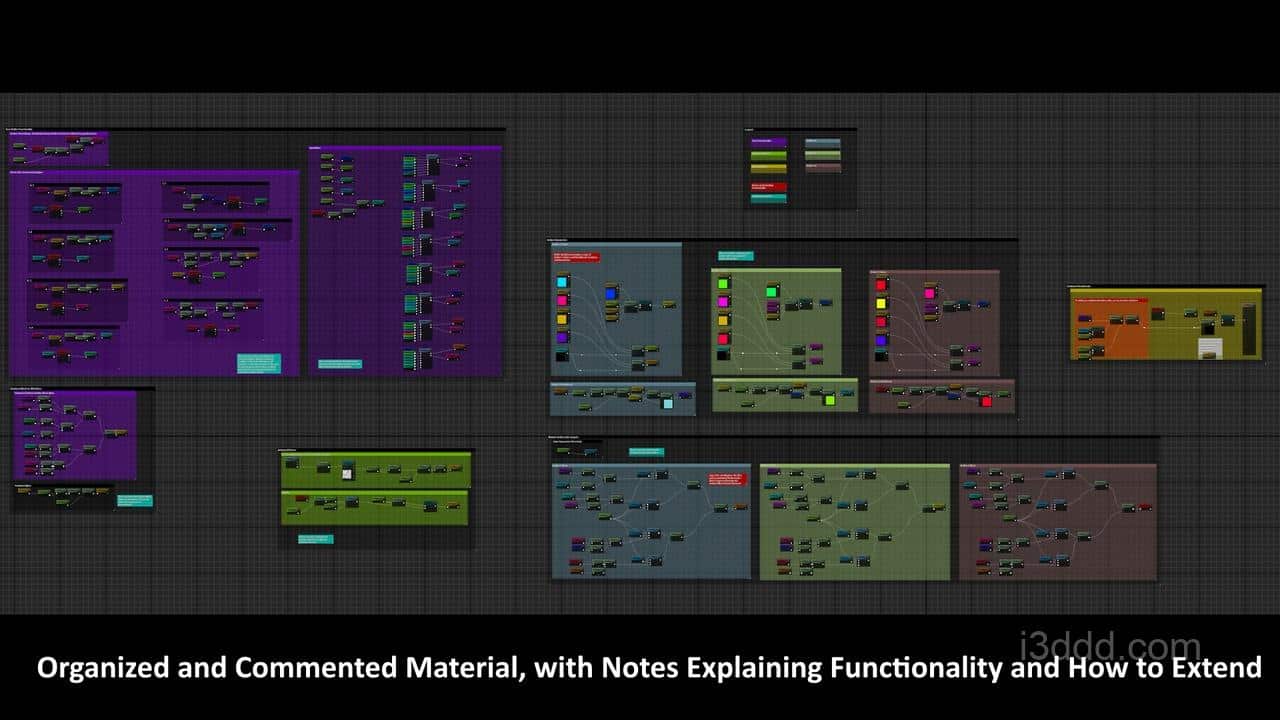This screenshot has width=1280, height=720.
Task: Click the tall dark node in yellow panel
Action: pos(1248,330)
